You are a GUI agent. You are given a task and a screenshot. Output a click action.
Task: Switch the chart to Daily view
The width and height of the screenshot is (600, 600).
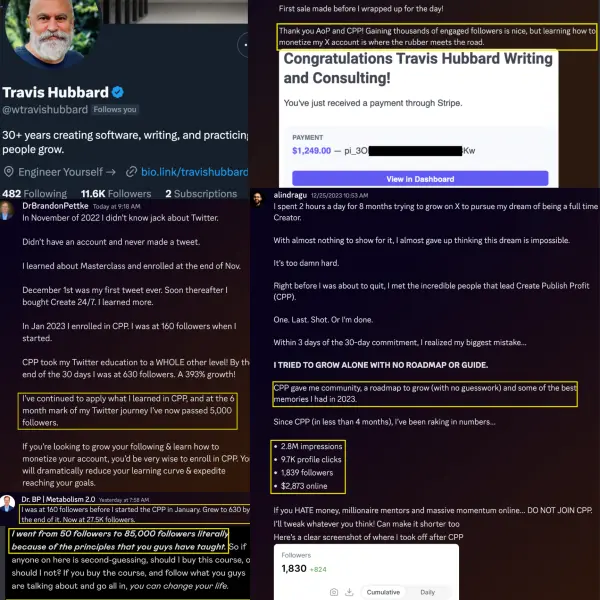(x=427, y=592)
